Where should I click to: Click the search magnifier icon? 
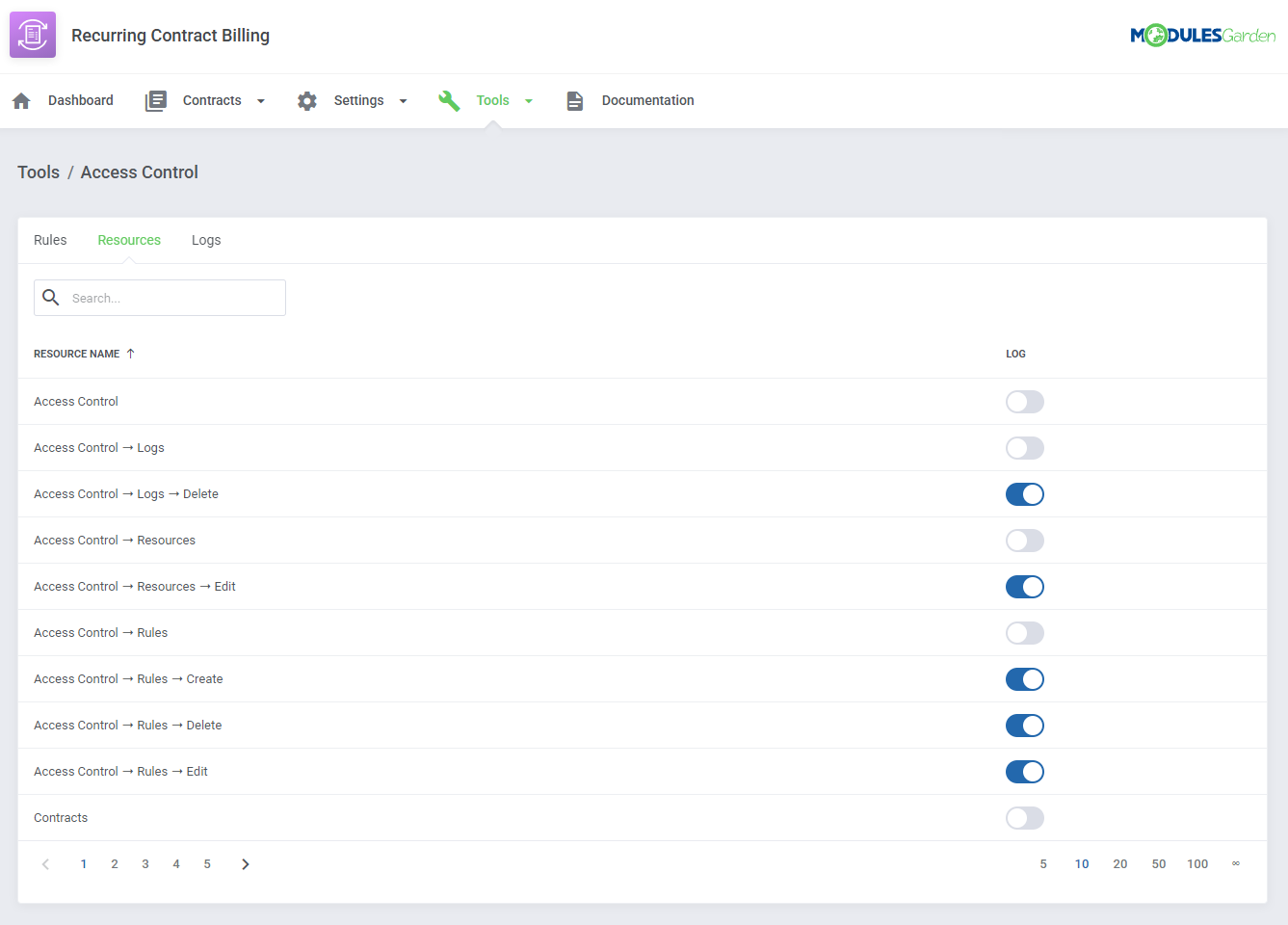click(51, 298)
